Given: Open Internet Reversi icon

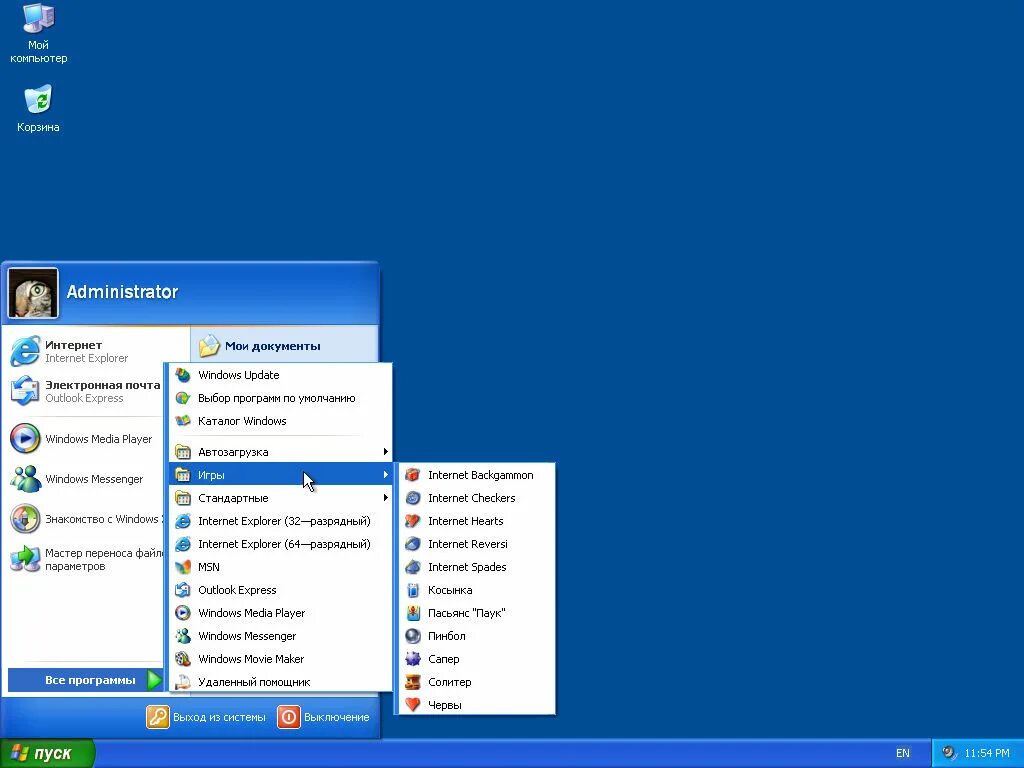Looking at the screenshot, I should pyautogui.click(x=413, y=544).
